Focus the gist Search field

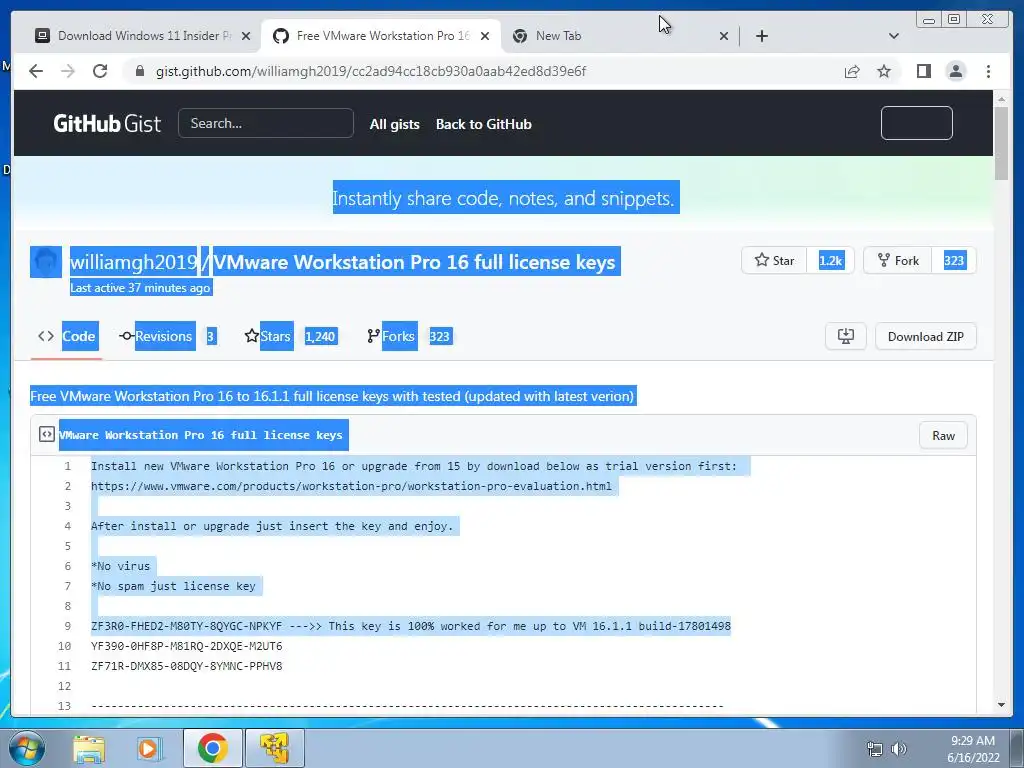[x=266, y=123]
